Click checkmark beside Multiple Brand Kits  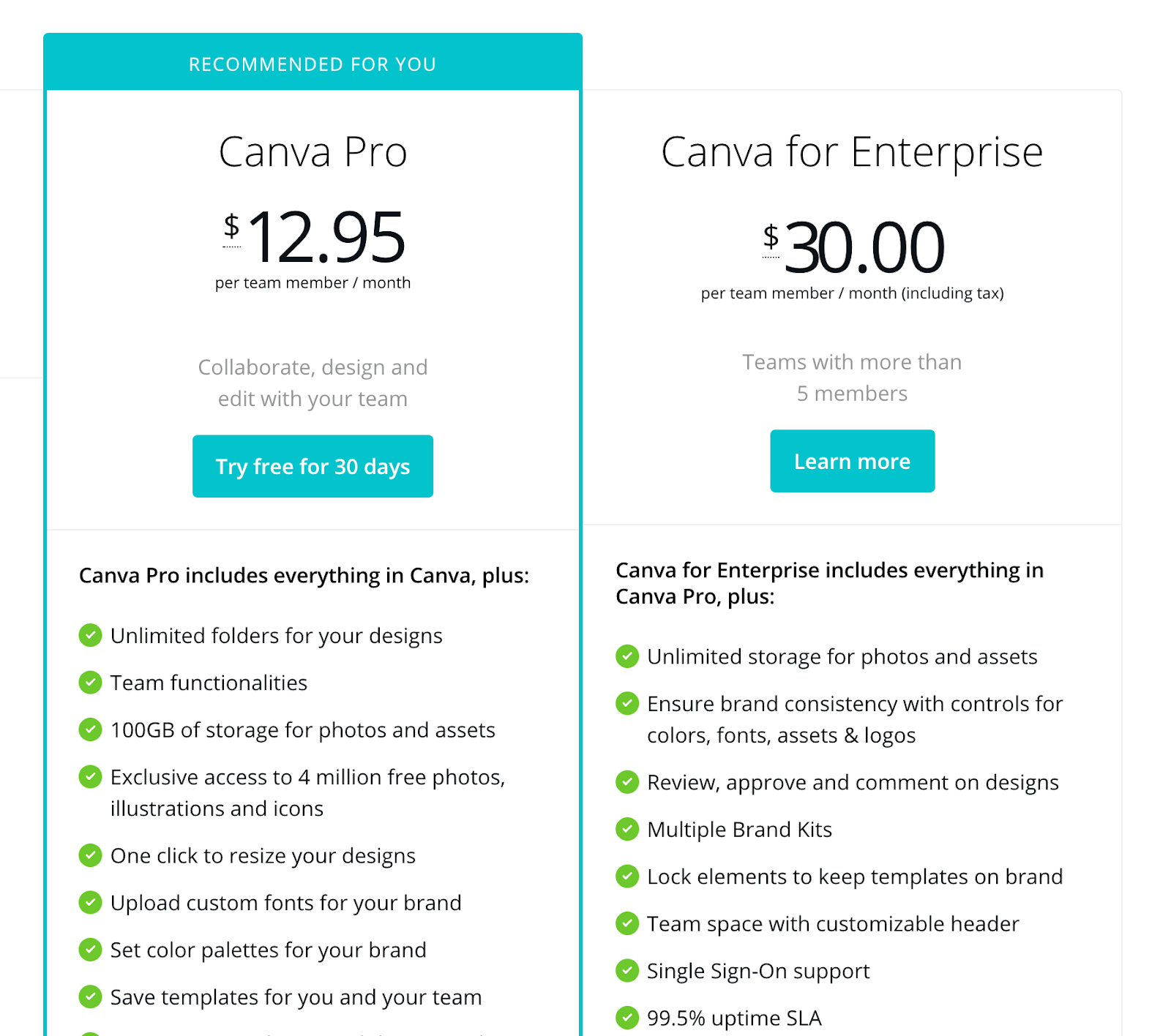(627, 829)
